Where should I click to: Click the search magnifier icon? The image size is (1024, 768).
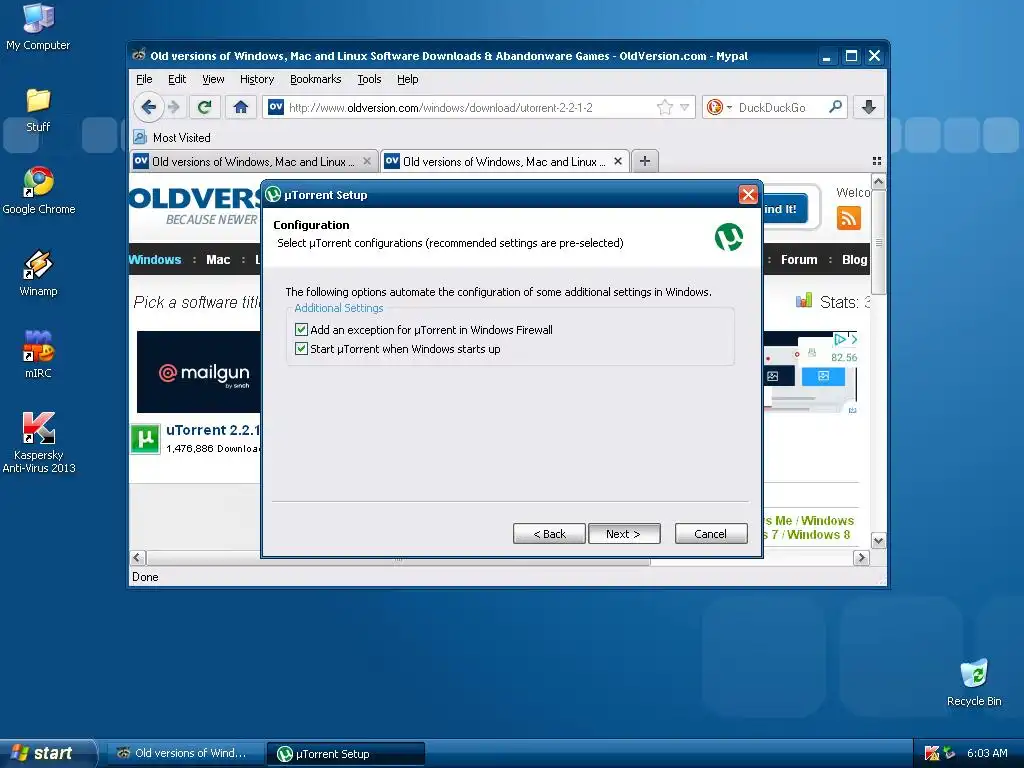pyautogui.click(x=835, y=106)
